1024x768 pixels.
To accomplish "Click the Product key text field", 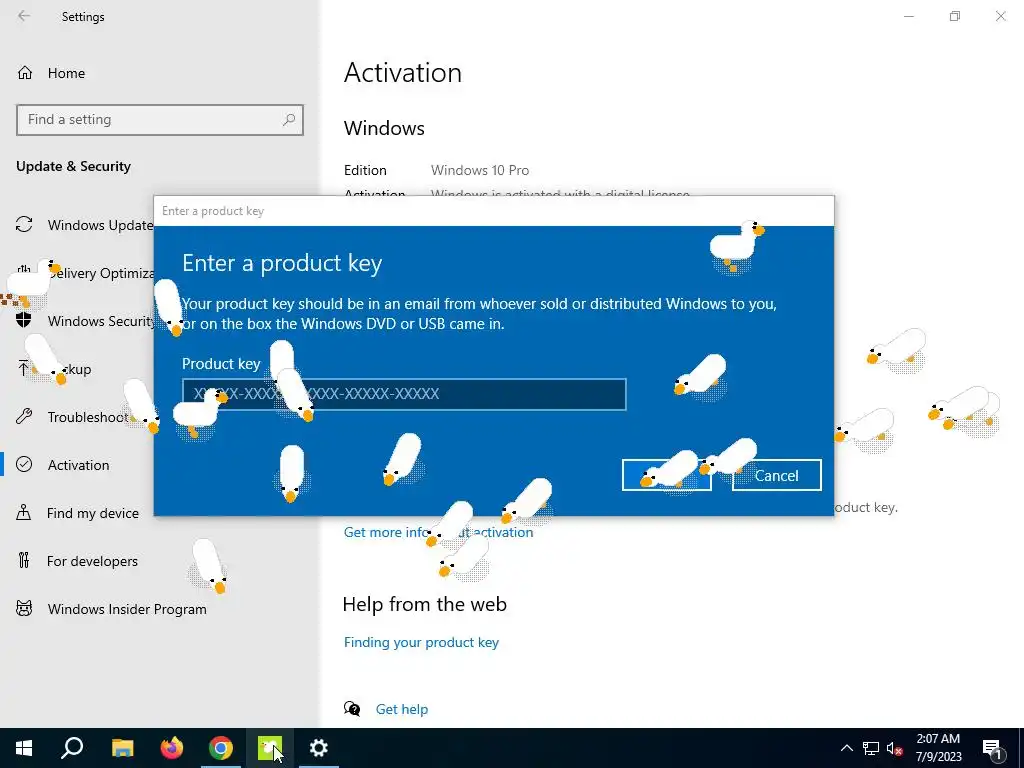I will point(404,394).
